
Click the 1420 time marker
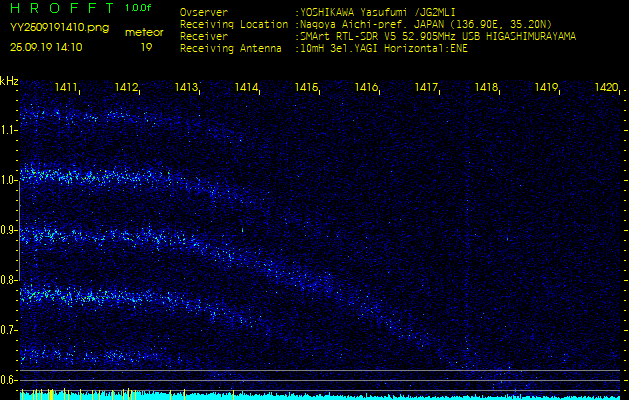[x=606, y=88]
